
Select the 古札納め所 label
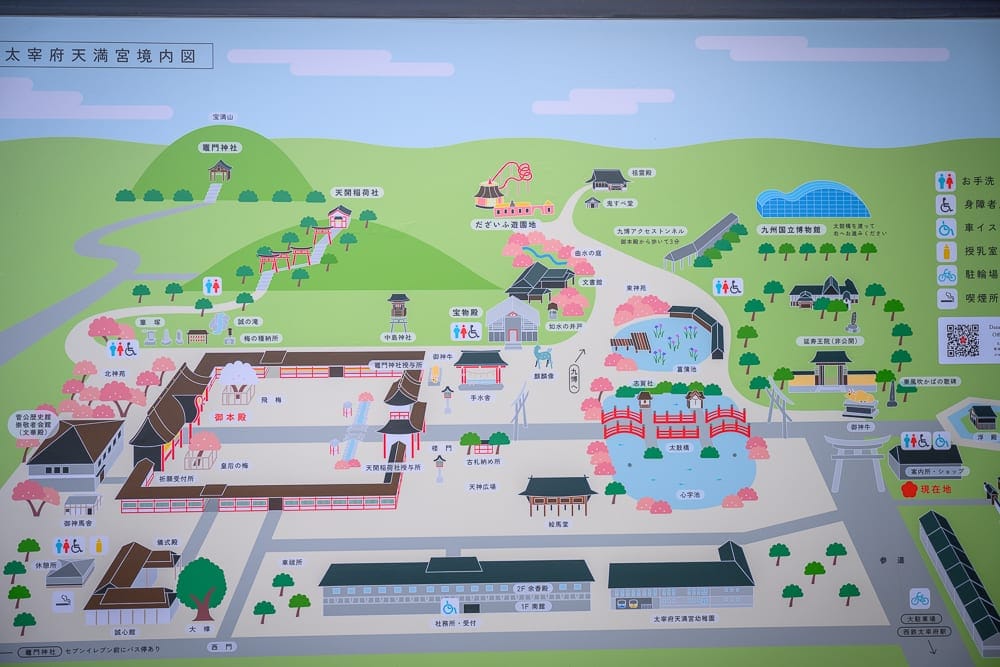click(483, 461)
